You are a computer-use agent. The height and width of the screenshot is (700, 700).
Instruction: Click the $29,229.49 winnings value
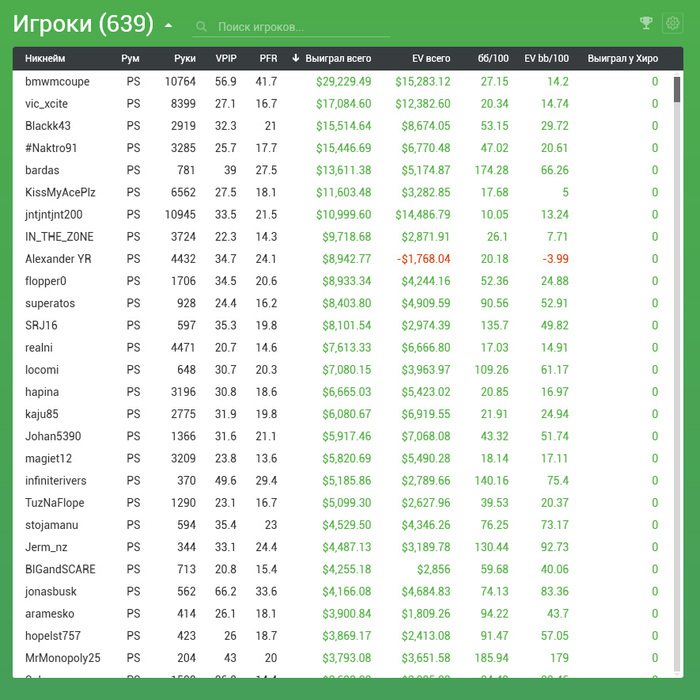click(343, 82)
